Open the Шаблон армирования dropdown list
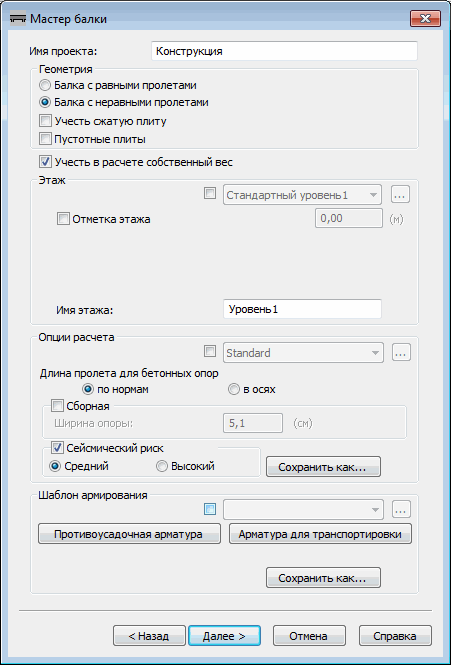Viewport: 451px width, 665px height. (x=303, y=509)
